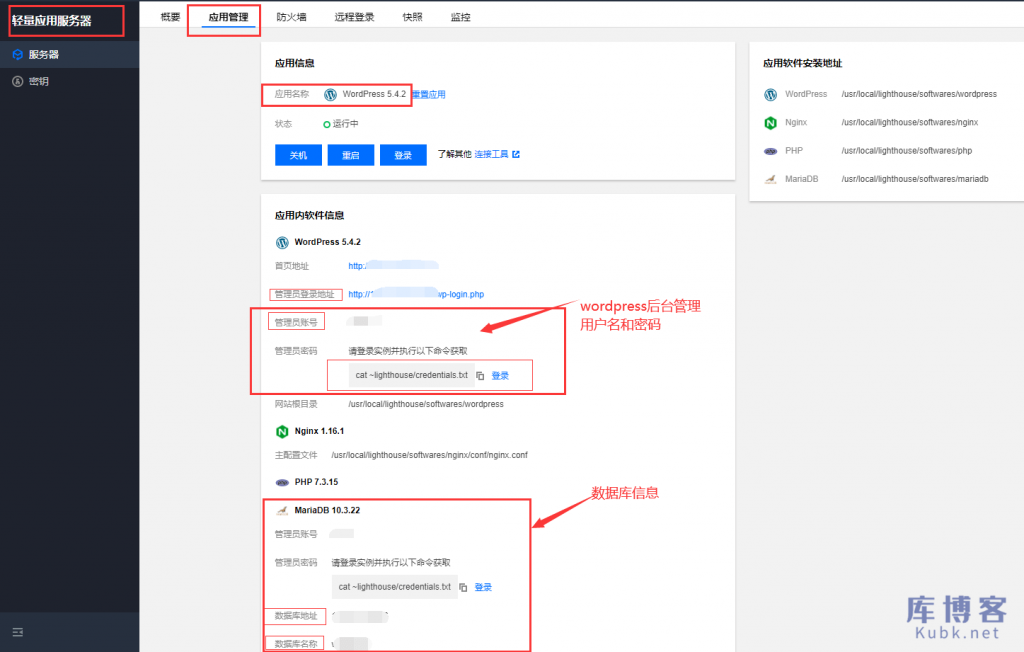Open the 概要 tab
This screenshot has width=1024, height=652.
170,17
